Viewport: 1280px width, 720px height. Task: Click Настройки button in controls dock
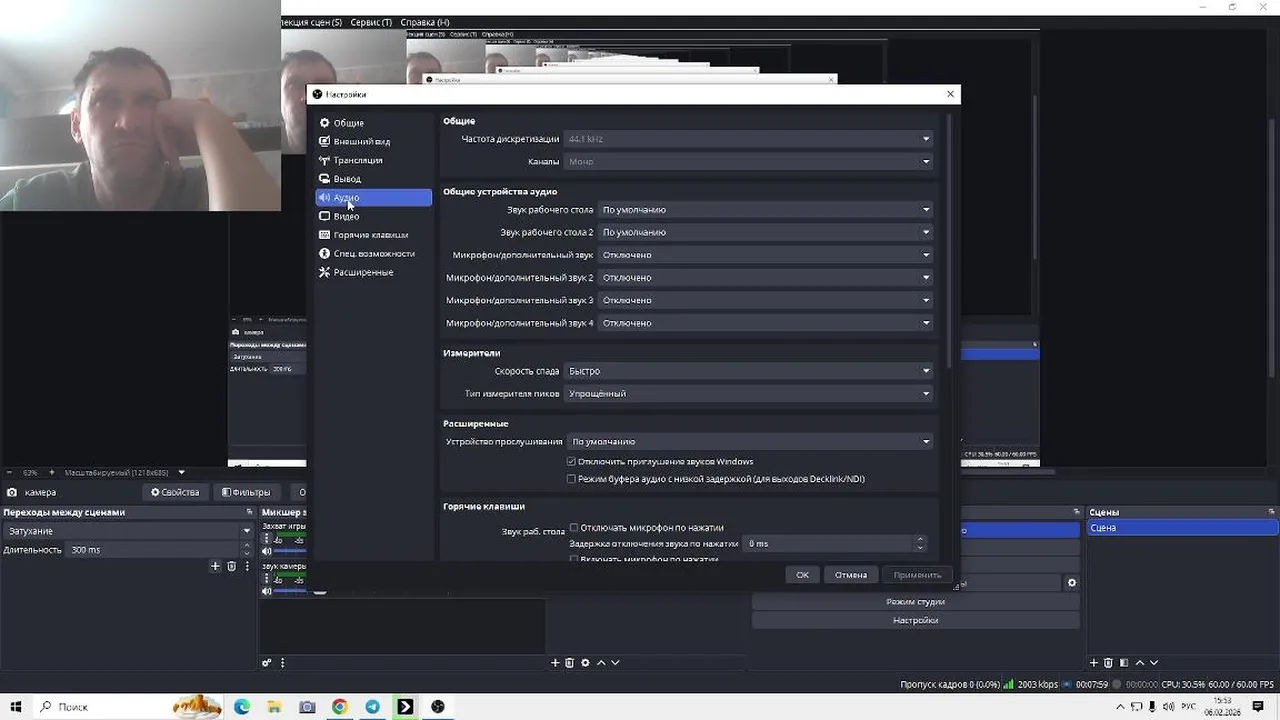coord(915,621)
